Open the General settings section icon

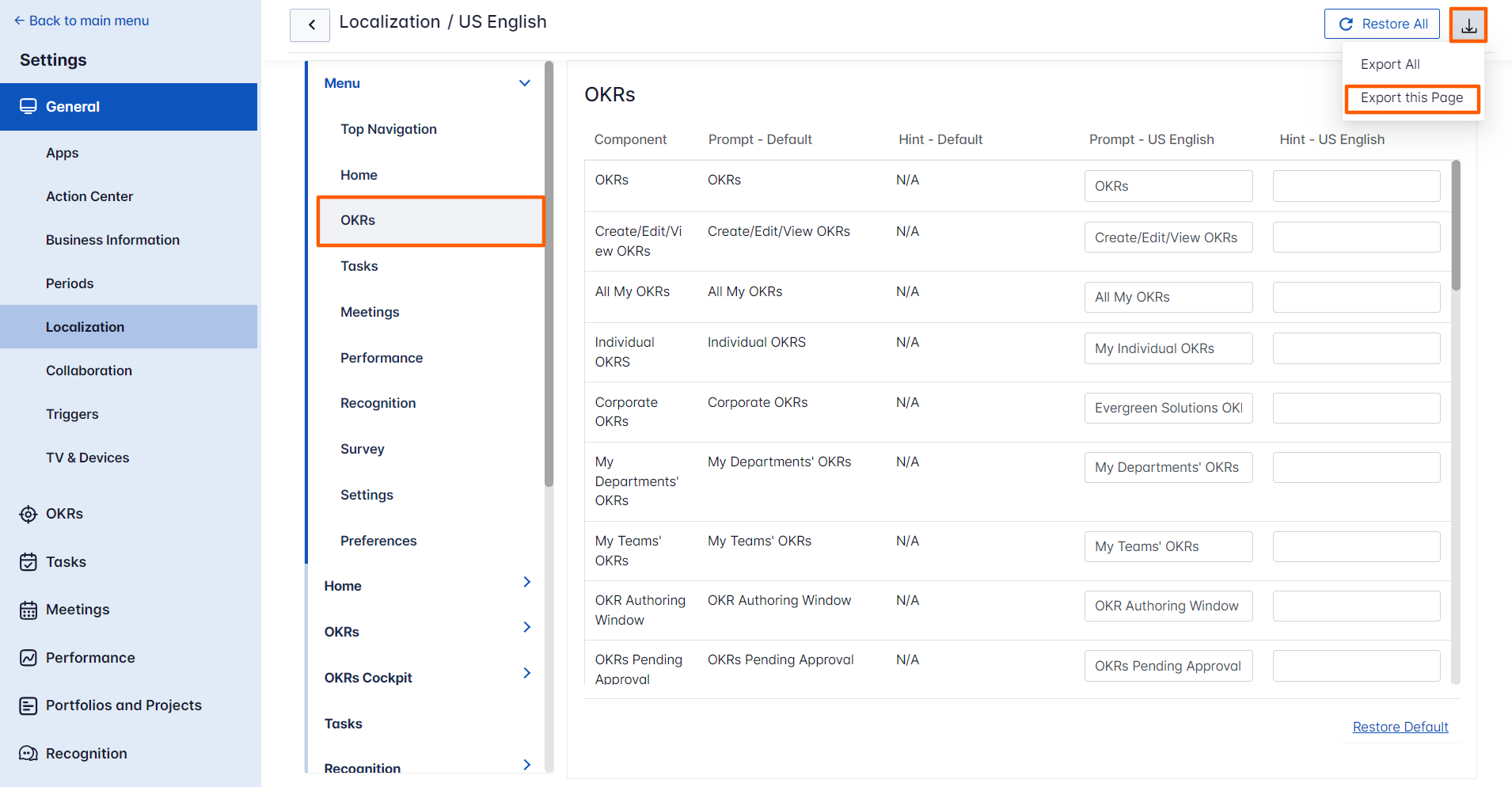[x=29, y=106]
